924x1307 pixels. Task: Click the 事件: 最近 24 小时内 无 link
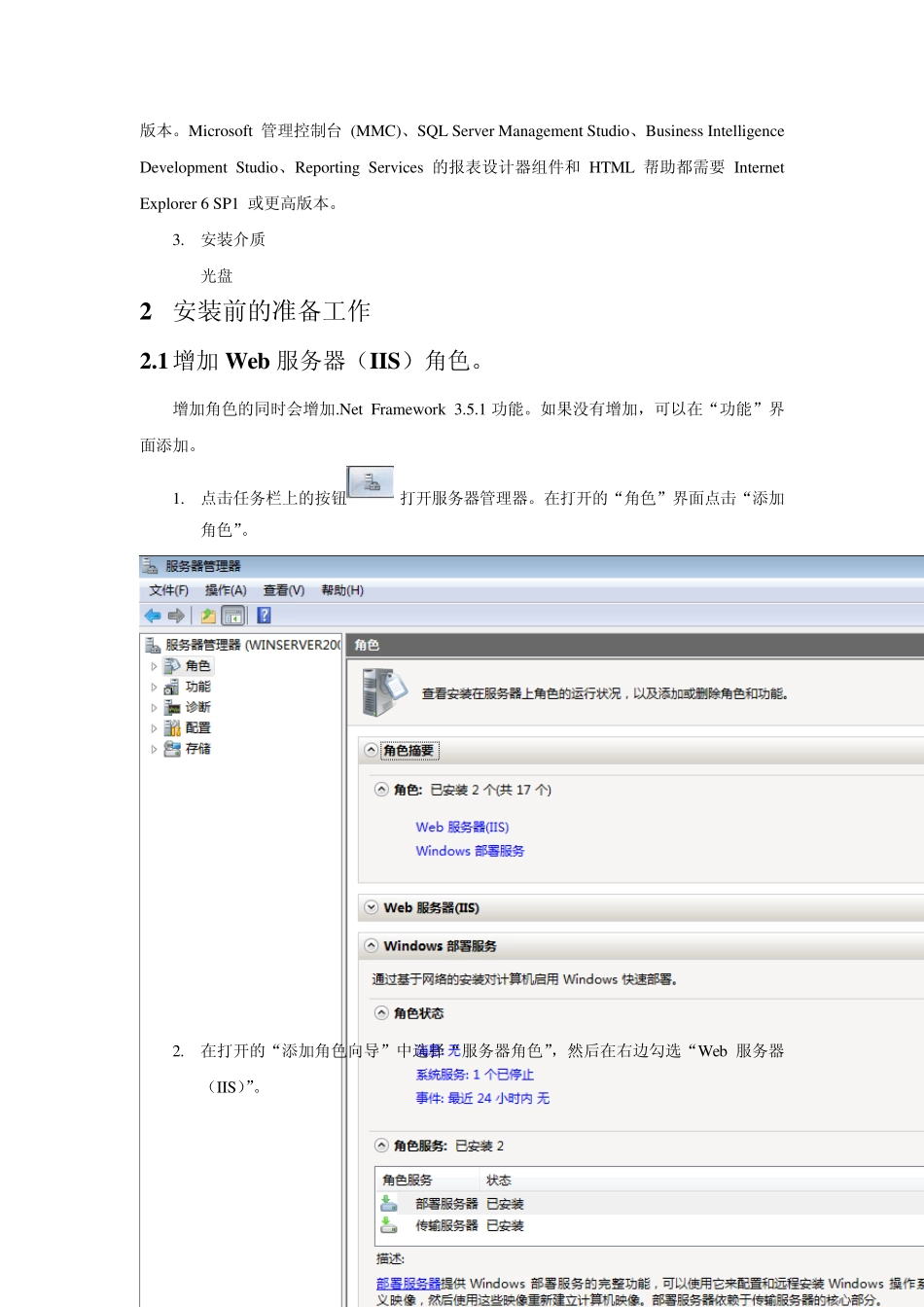click(482, 1098)
